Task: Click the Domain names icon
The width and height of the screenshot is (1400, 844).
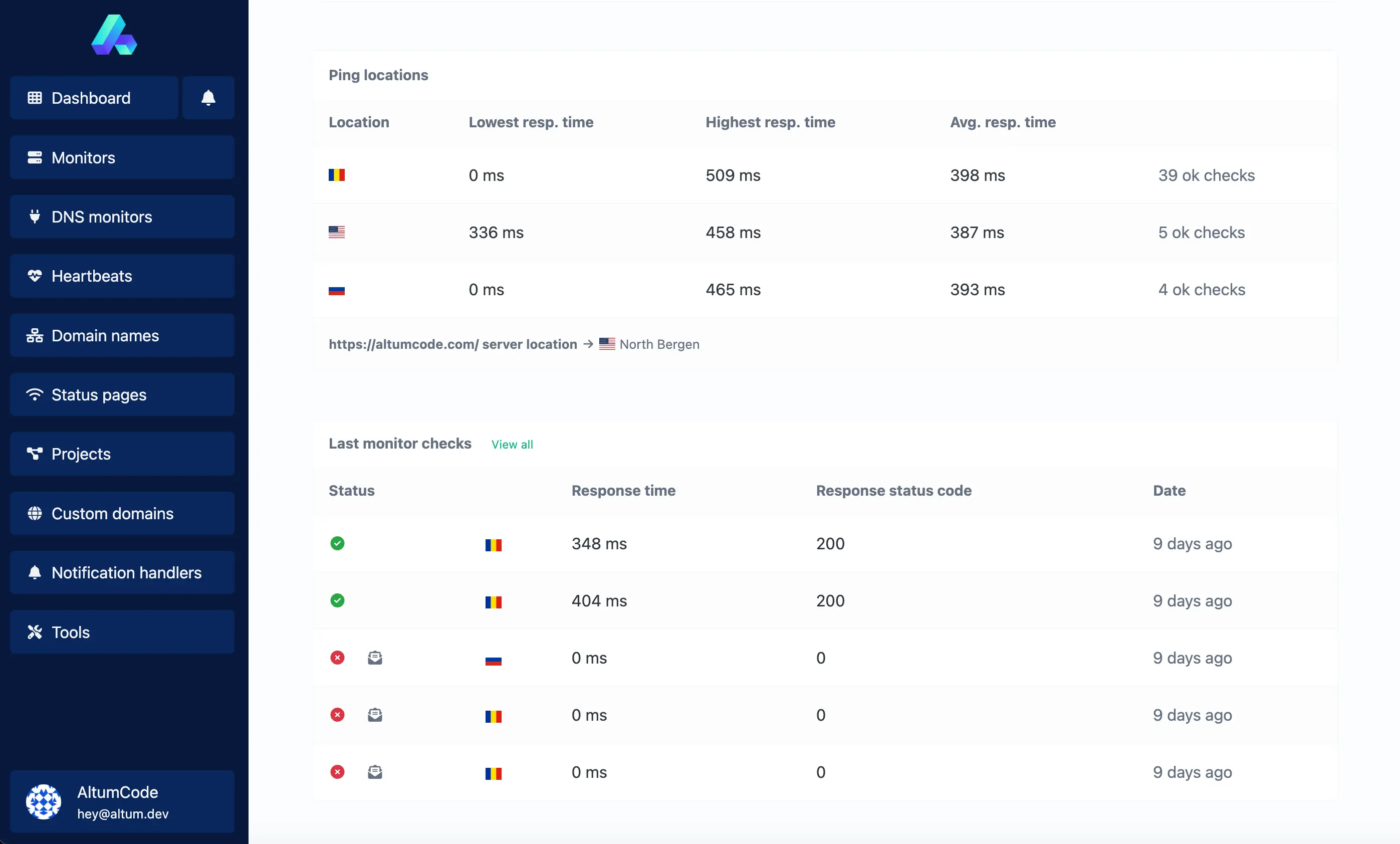Action: pyautogui.click(x=34, y=335)
